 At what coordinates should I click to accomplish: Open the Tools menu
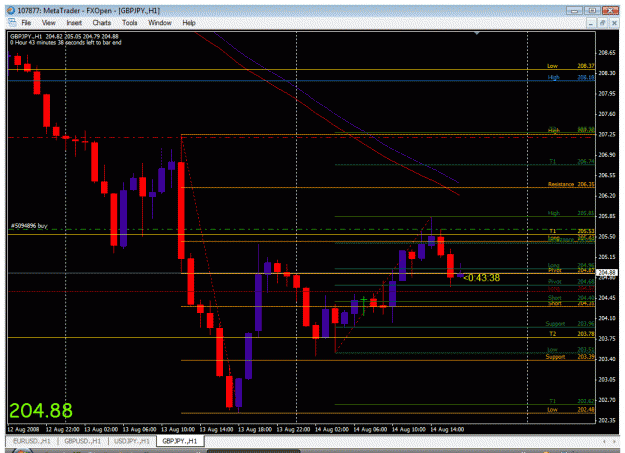[130, 23]
